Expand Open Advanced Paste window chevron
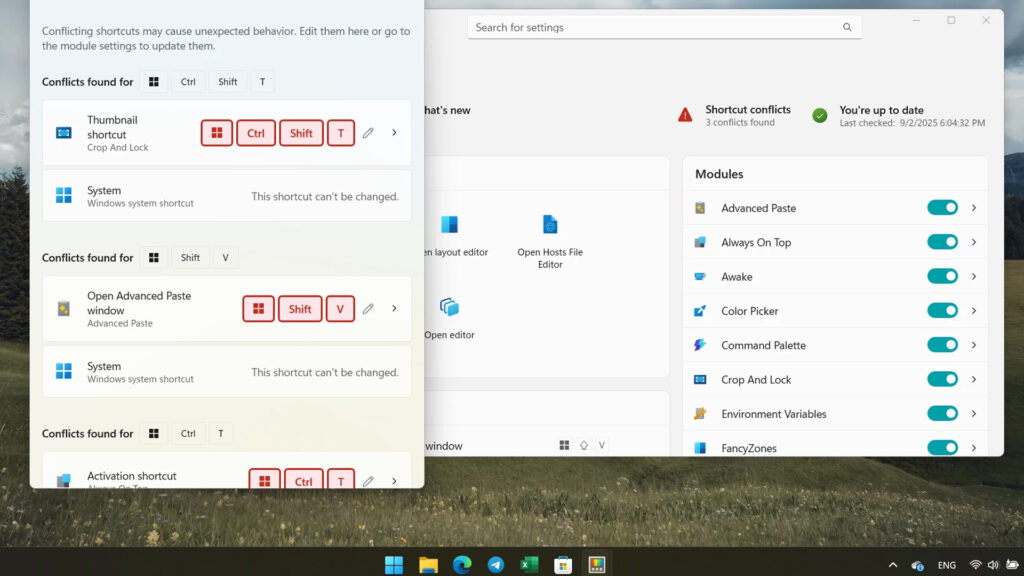1024x576 pixels. [394, 309]
